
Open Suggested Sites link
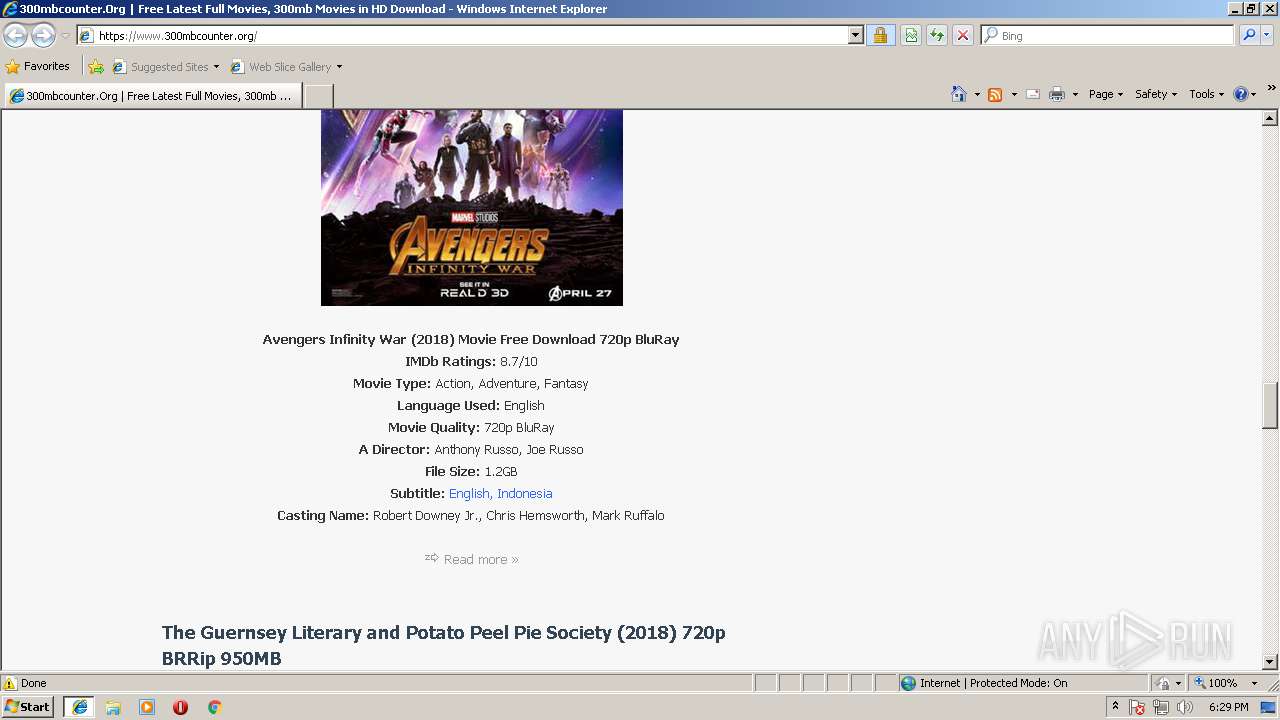point(165,67)
